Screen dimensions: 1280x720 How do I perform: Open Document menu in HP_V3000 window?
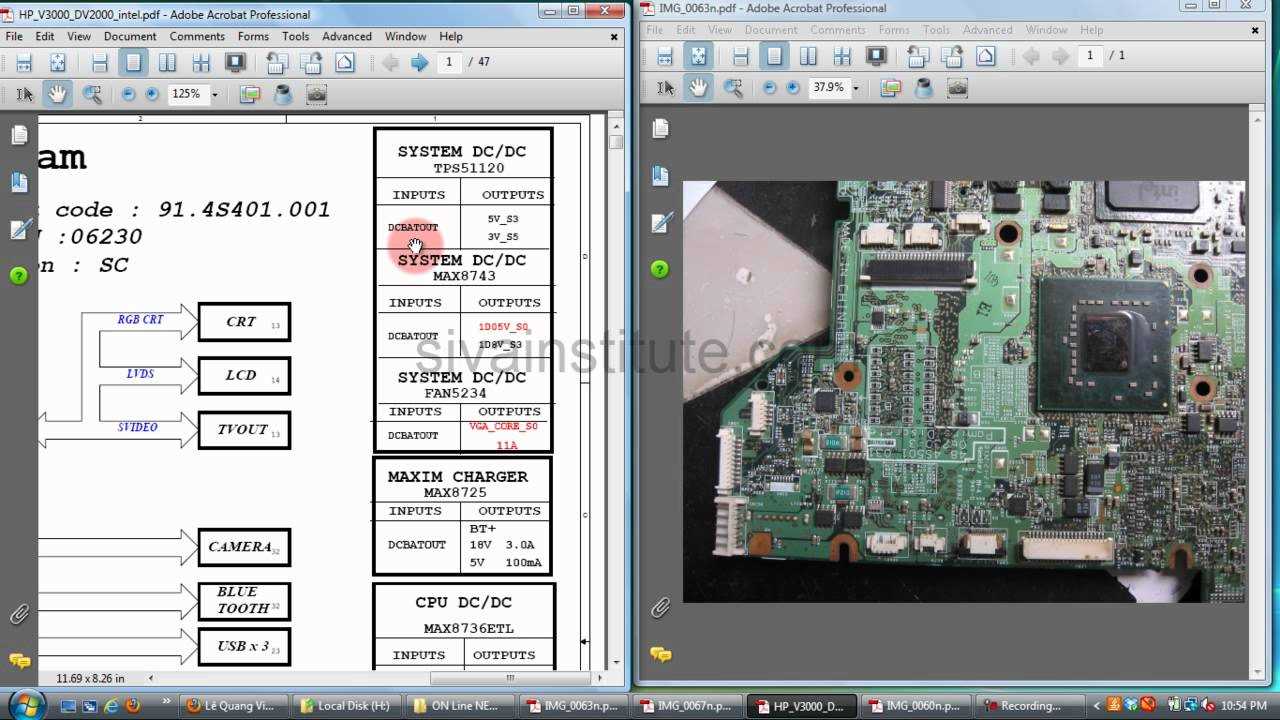(130, 36)
